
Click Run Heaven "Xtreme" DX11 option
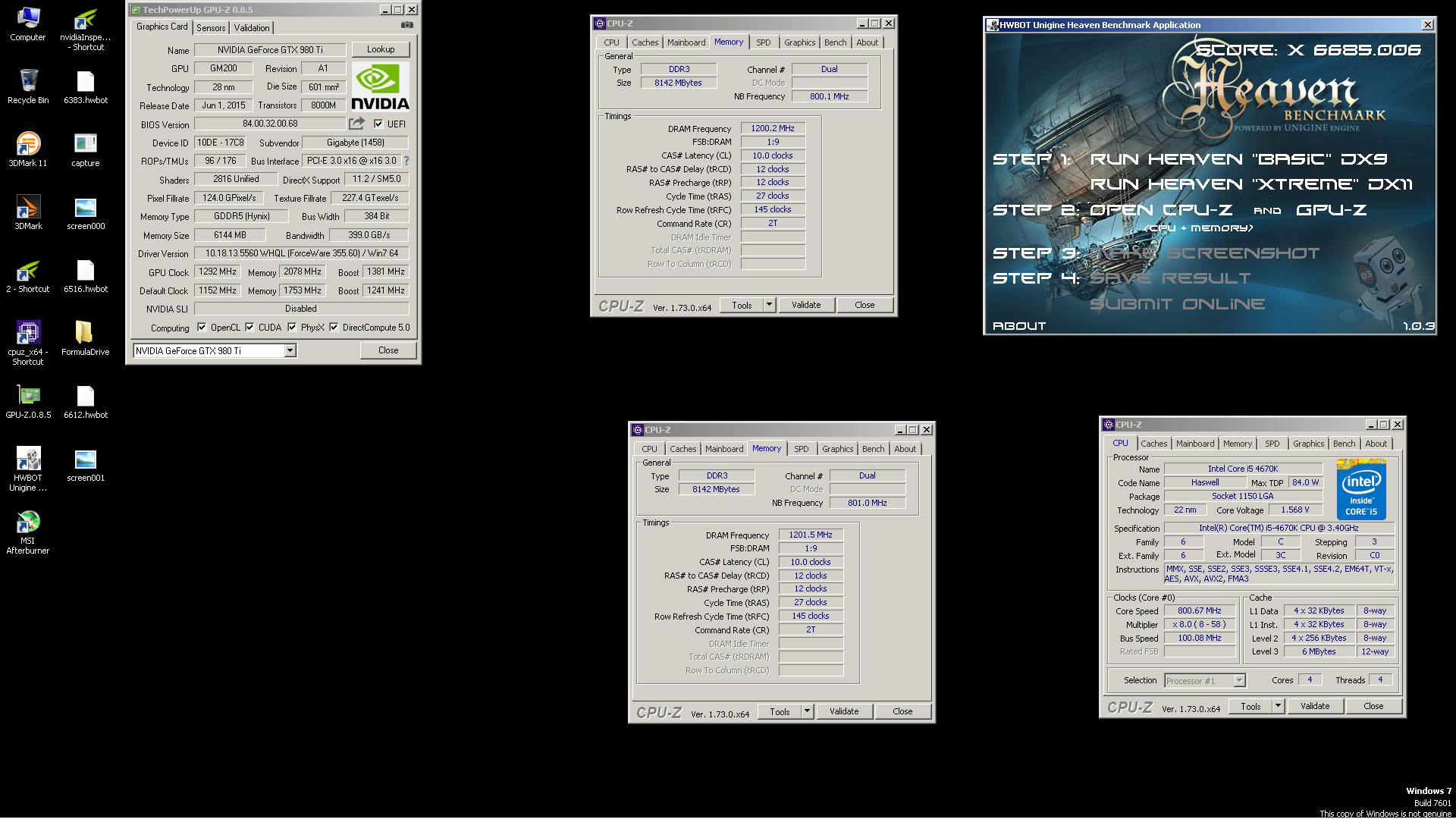[1251, 184]
